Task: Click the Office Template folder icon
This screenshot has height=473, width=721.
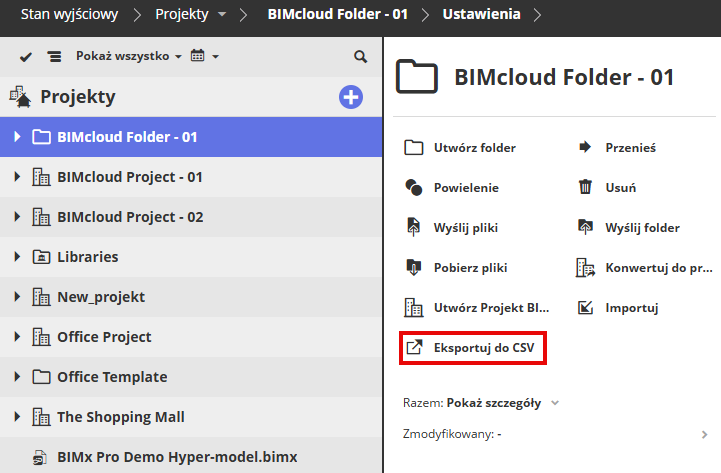Action: 41,377
